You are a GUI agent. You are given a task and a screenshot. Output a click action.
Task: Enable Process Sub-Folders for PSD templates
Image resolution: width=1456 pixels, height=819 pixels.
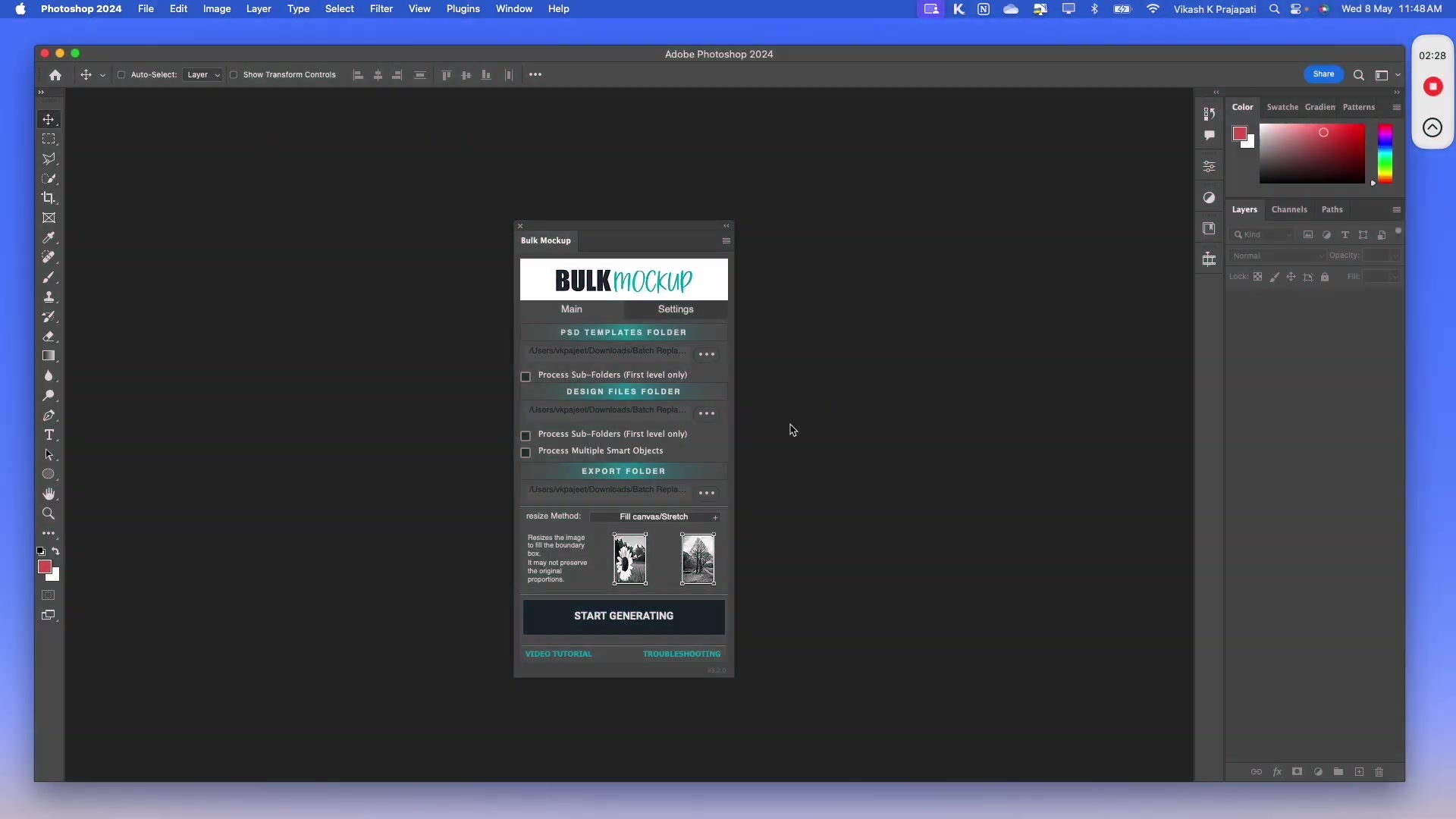pyautogui.click(x=526, y=376)
